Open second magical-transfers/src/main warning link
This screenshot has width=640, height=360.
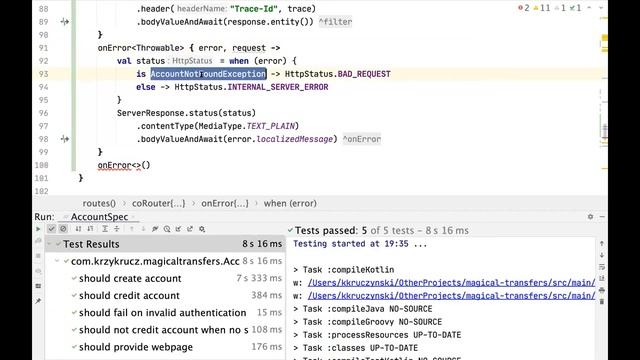click(451, 296)
